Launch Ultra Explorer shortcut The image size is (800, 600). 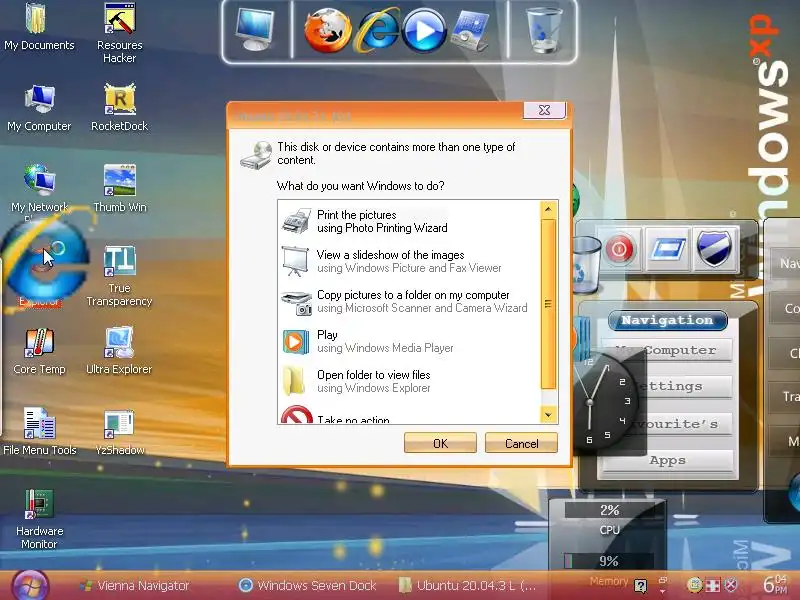(x=119, y=351)
